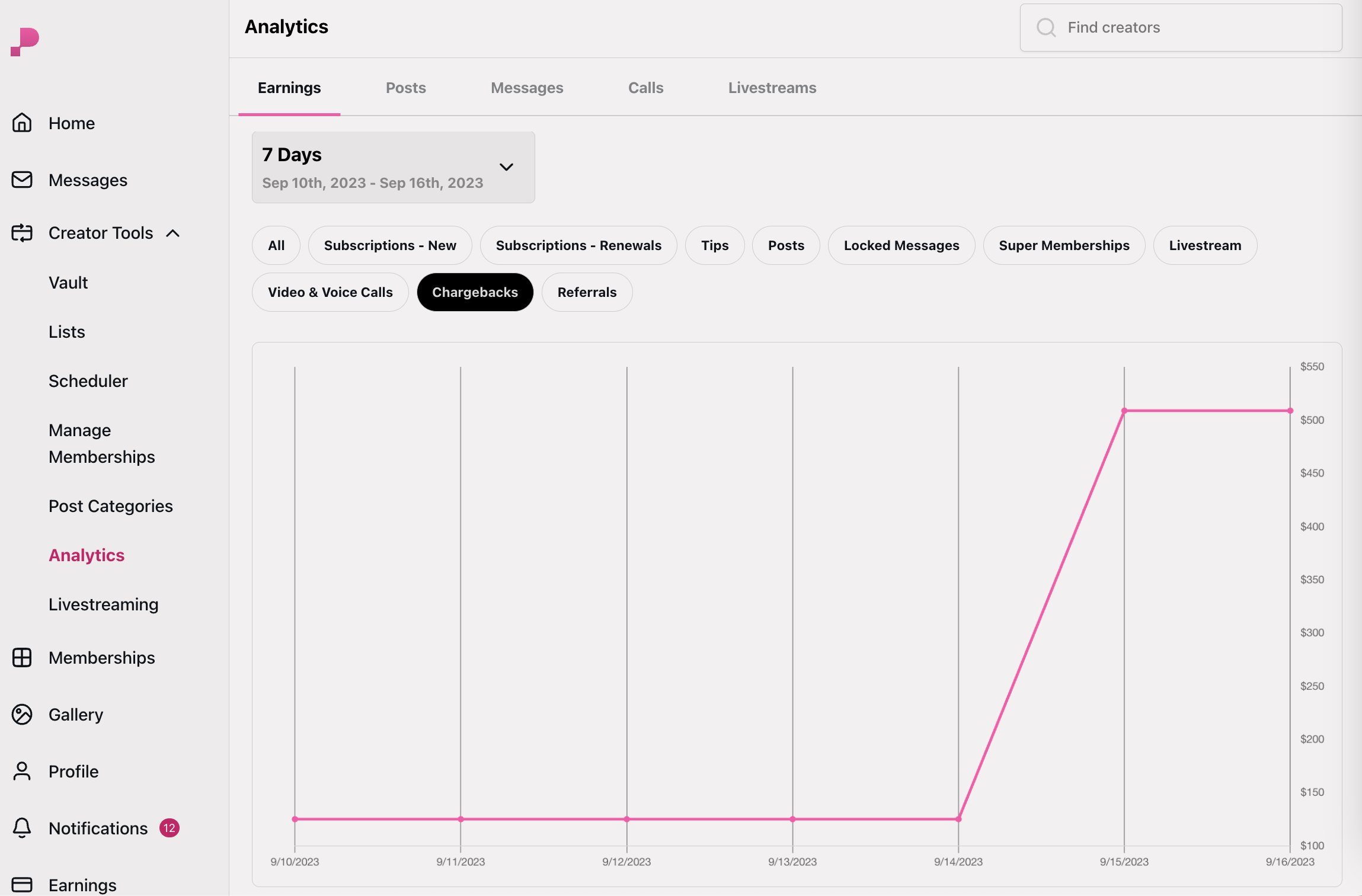Click the 9/15/2023 data point on chart
Viewport: 1362px width, 896px height.
pos(1124,411)
